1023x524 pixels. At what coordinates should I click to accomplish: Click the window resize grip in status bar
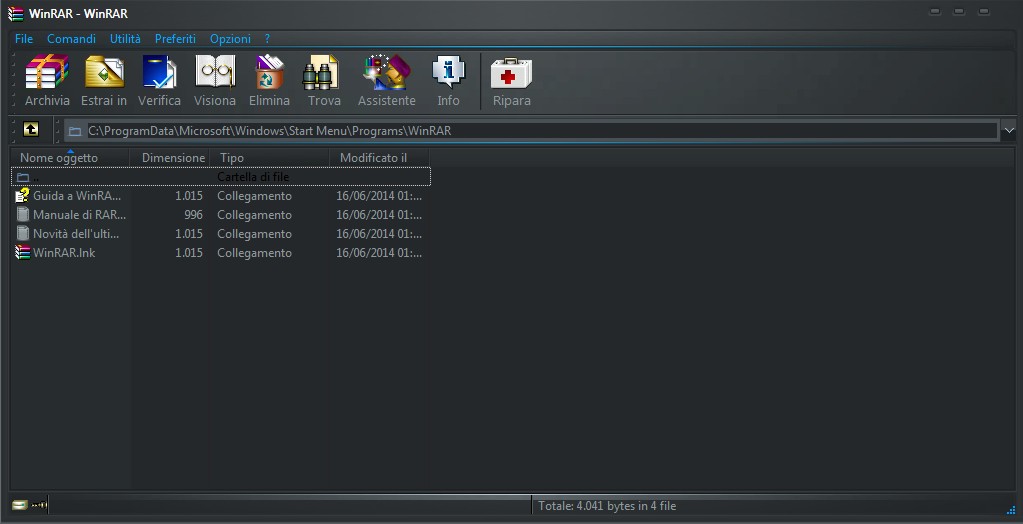[x=1011, y=510]
